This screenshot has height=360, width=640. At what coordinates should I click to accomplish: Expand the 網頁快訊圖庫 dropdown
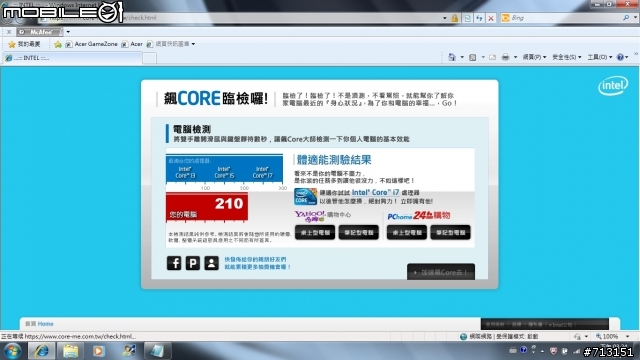click(x=193, y=44)
